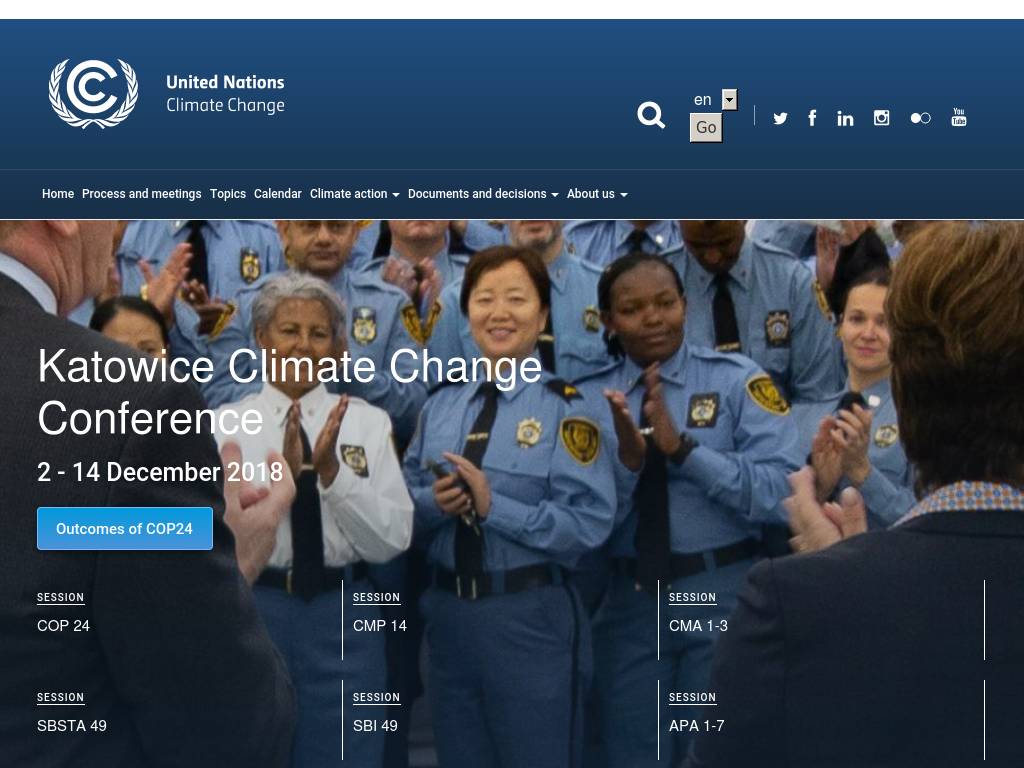This screenshot has height=768, width=1024.
Task: Click the UN Climate Change logo emblem
Action: pos(93,93)
